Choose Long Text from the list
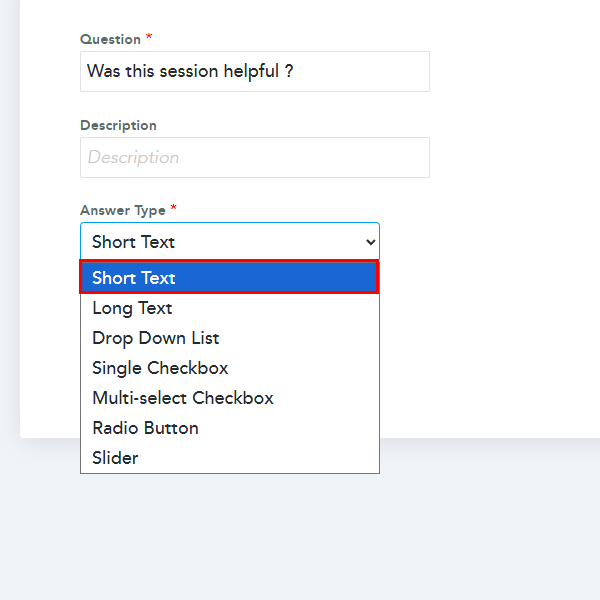Image resolution: width=600 pixels, height=600 pixels. coord(132,308)
